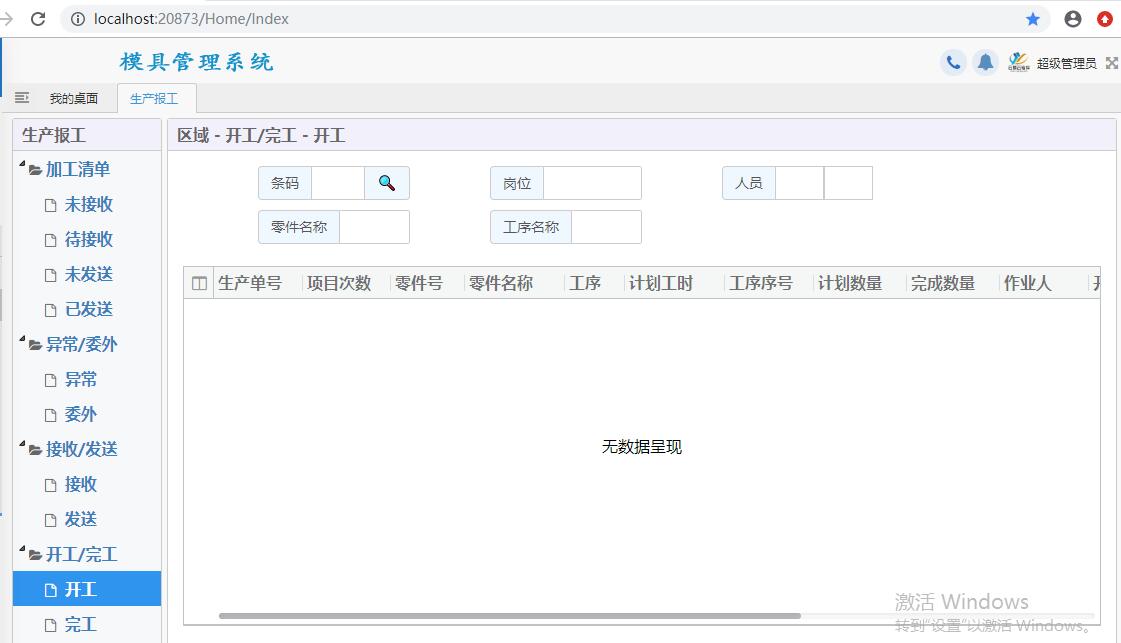The width and height of the screenshot is (1121, 643).
Task: Open the browser profile account icon
Action: pos(1073,19)
